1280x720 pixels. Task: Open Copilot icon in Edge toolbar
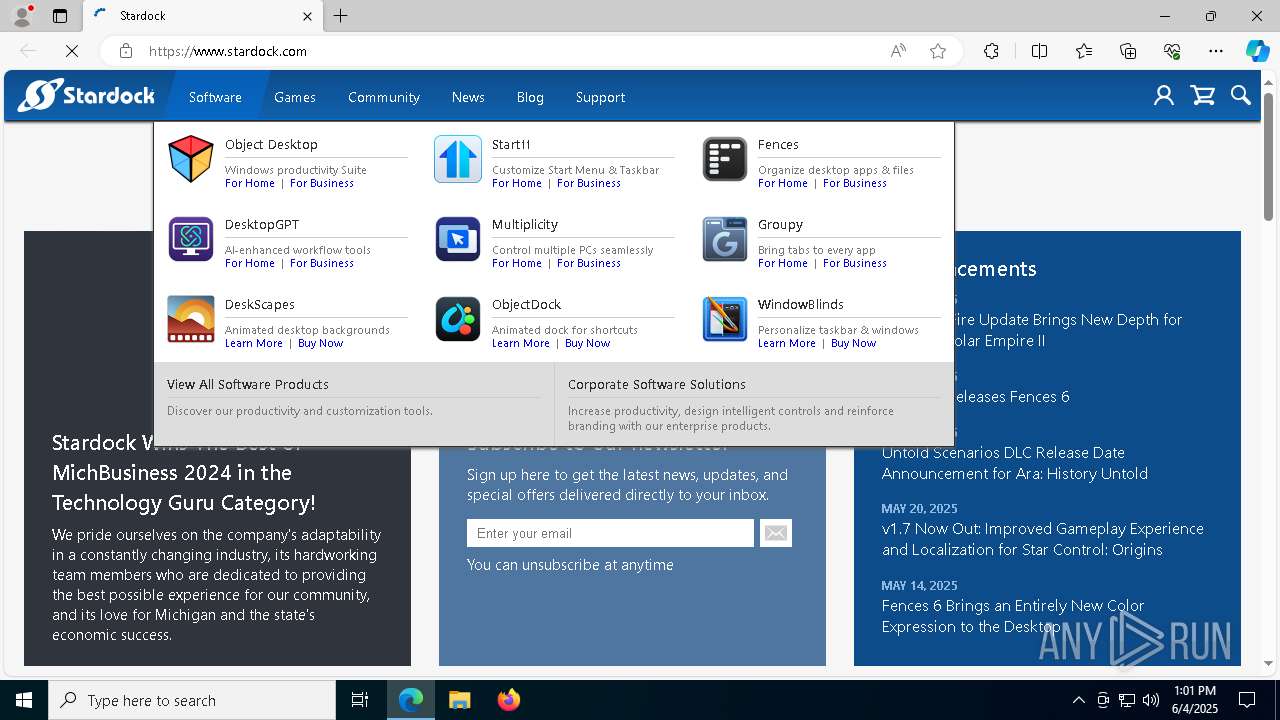(1257, 51)
